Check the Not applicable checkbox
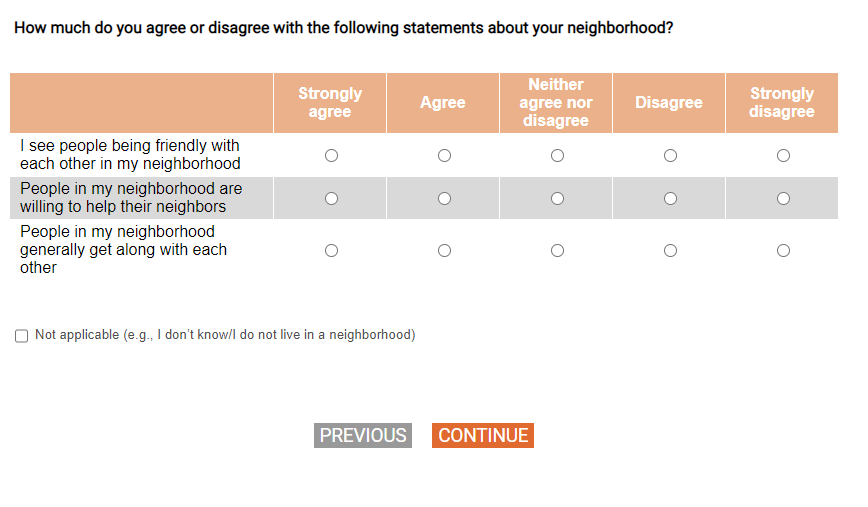Image resolution: width=868 pixels, height=507 pixels. [22, 336]
